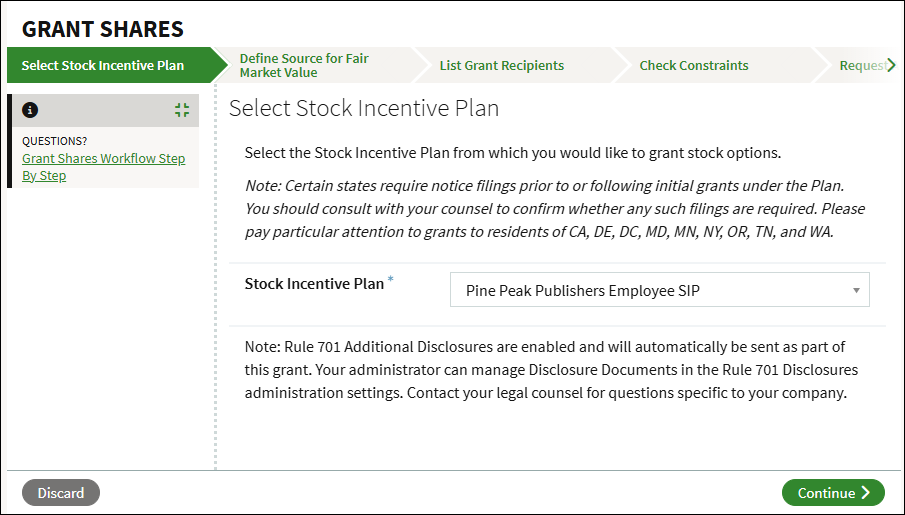This screenshot has height=515, width=905.
Task: Click the green Continue button
Action: 833,493
